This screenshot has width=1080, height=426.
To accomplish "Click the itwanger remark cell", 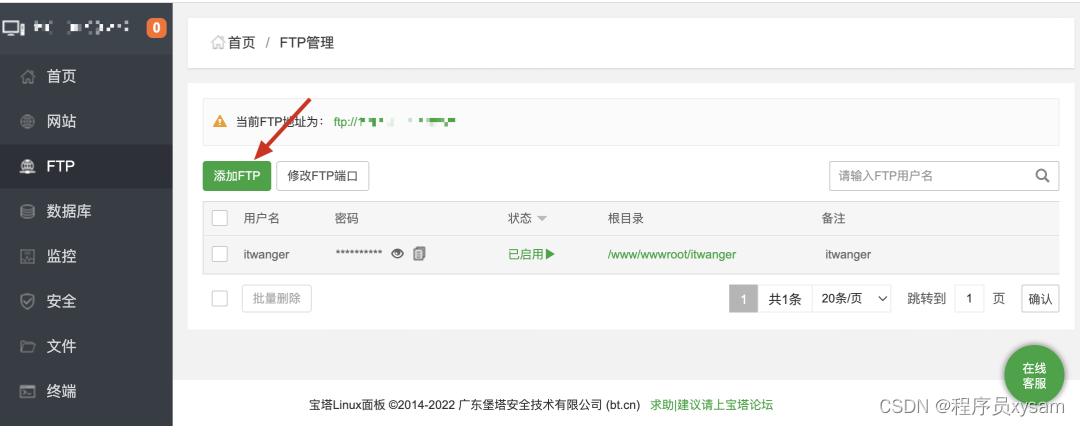I will (x=848, y=254).
